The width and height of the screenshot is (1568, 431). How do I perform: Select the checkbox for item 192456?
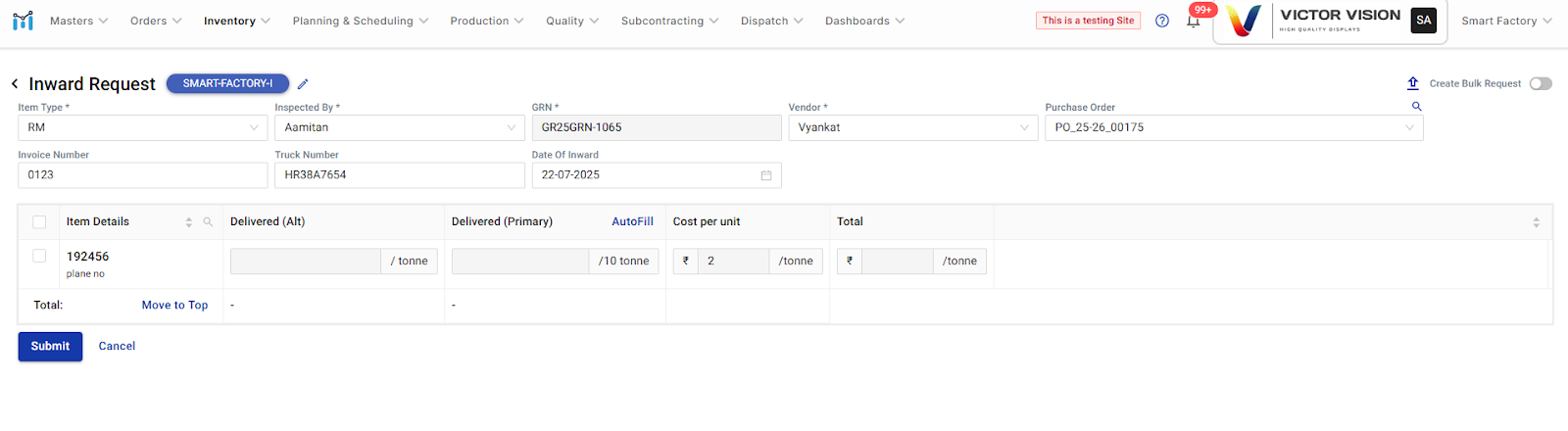point(39,256)
